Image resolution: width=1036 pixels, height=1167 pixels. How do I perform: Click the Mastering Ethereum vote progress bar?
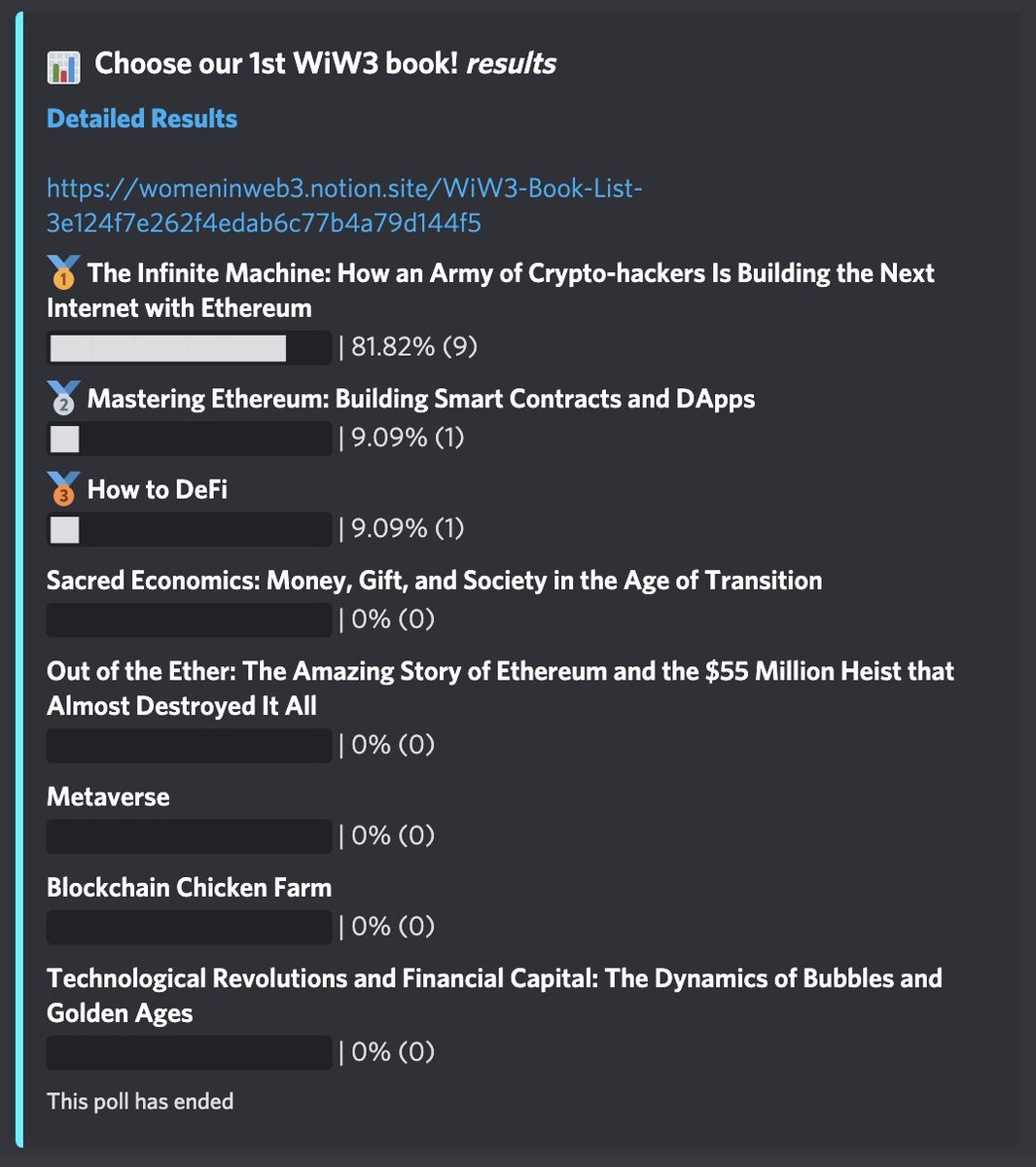tap(190, 438)
